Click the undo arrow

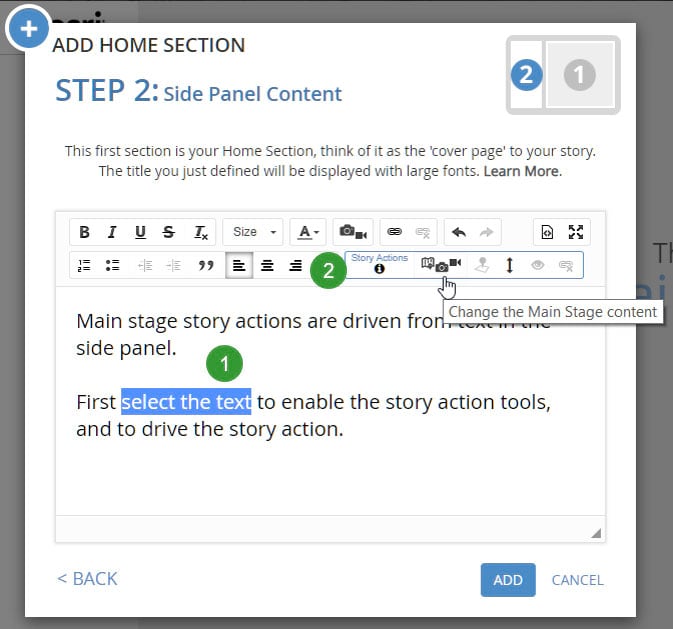459,232
